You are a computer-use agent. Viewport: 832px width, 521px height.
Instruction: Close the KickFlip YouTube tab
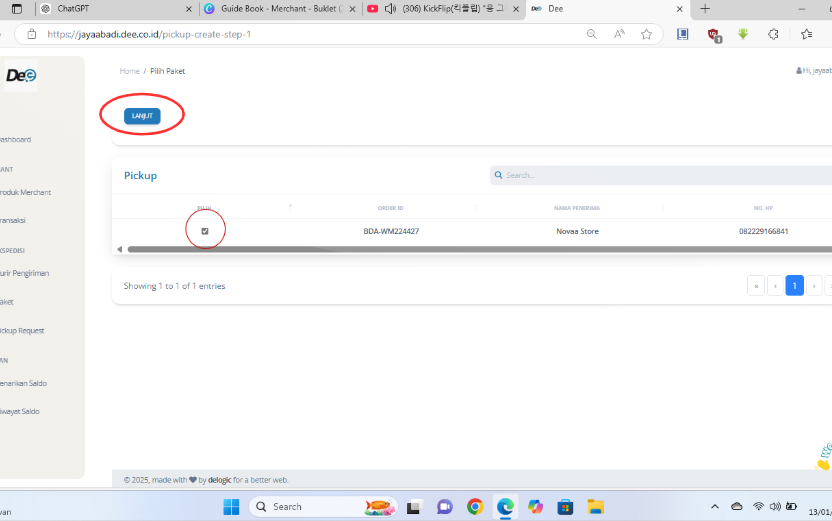516,9
